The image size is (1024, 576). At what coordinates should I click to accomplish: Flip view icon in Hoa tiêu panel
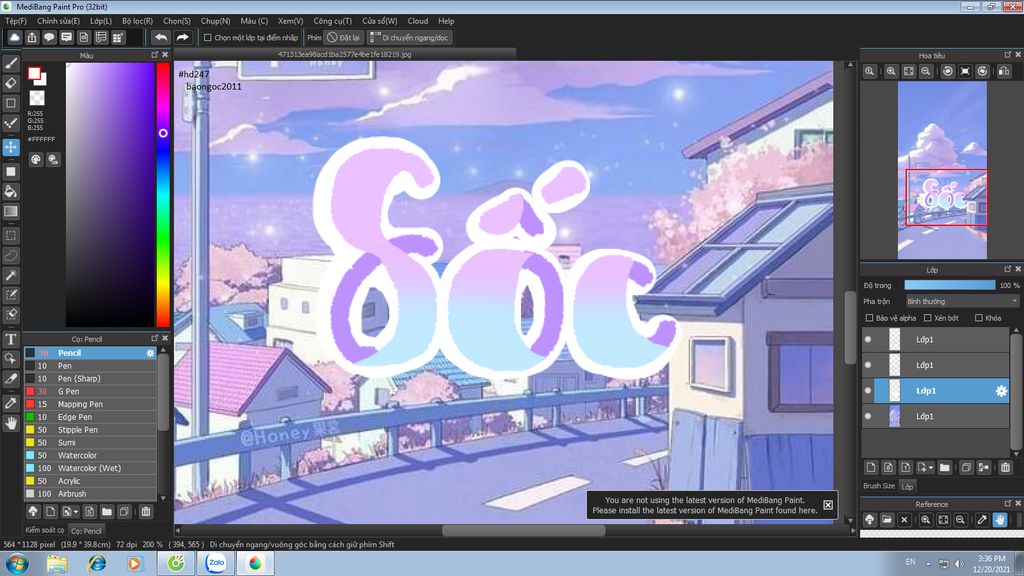coord(1004,71)
